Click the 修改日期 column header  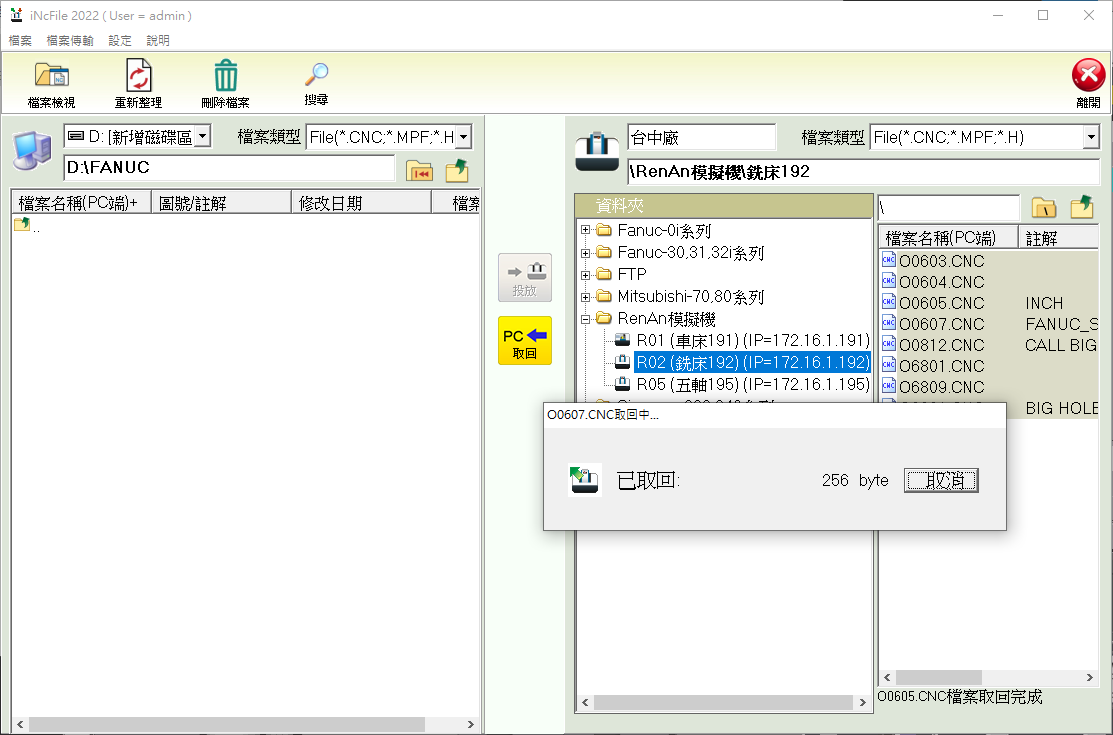[361, 203]
